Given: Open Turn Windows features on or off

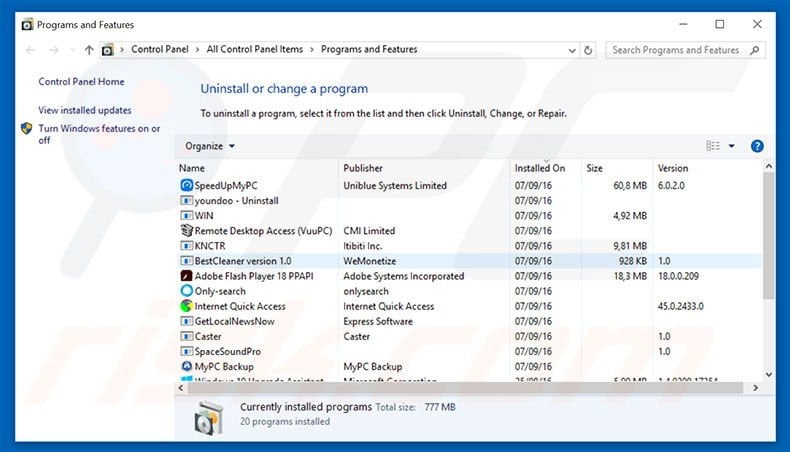Looking at the screenshot, I should coord(99,134).
